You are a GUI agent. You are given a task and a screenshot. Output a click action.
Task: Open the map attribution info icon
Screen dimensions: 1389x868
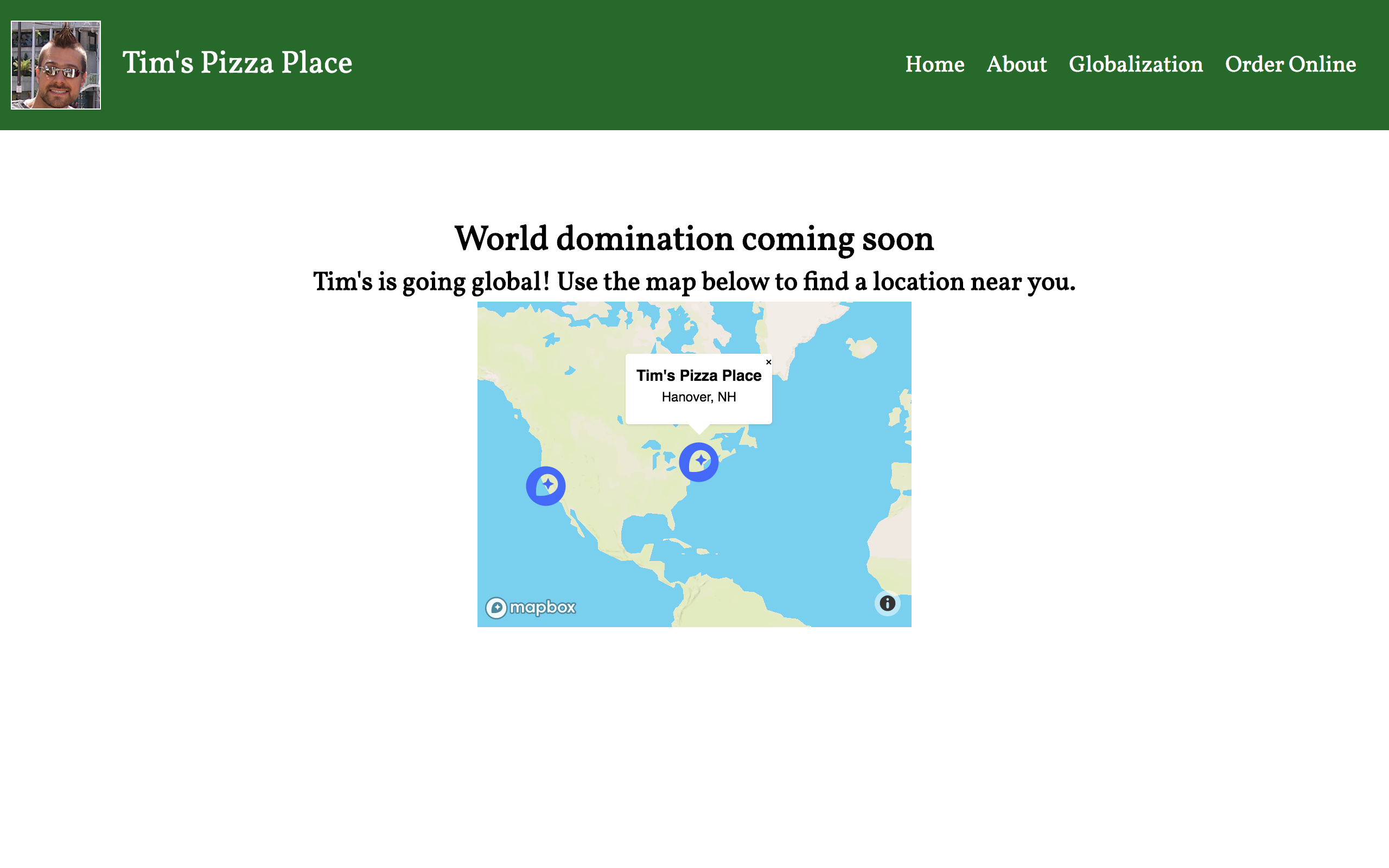[x=887, y=603]
